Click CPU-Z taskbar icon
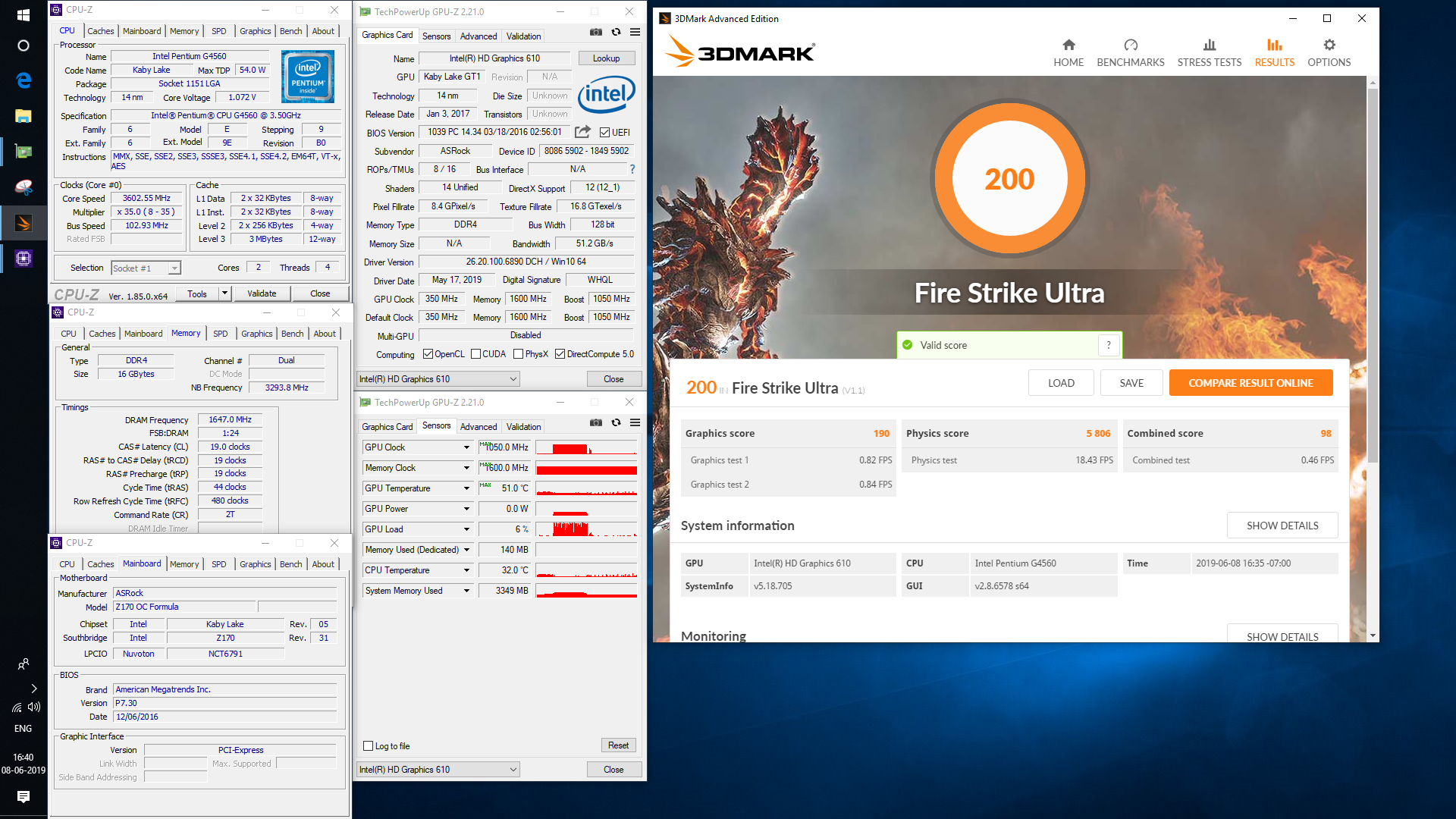Viewport: 1456px width, 819px height. [x=24, y=259]
